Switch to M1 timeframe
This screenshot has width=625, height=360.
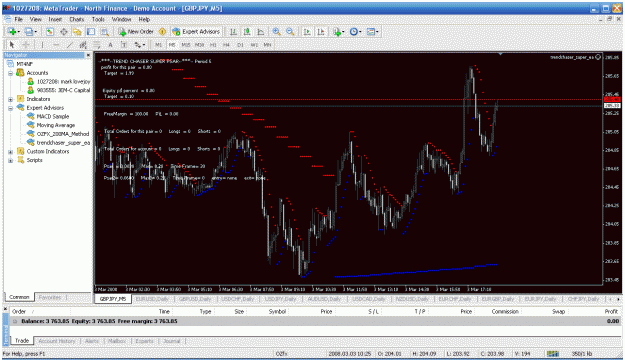pos(159,45)
